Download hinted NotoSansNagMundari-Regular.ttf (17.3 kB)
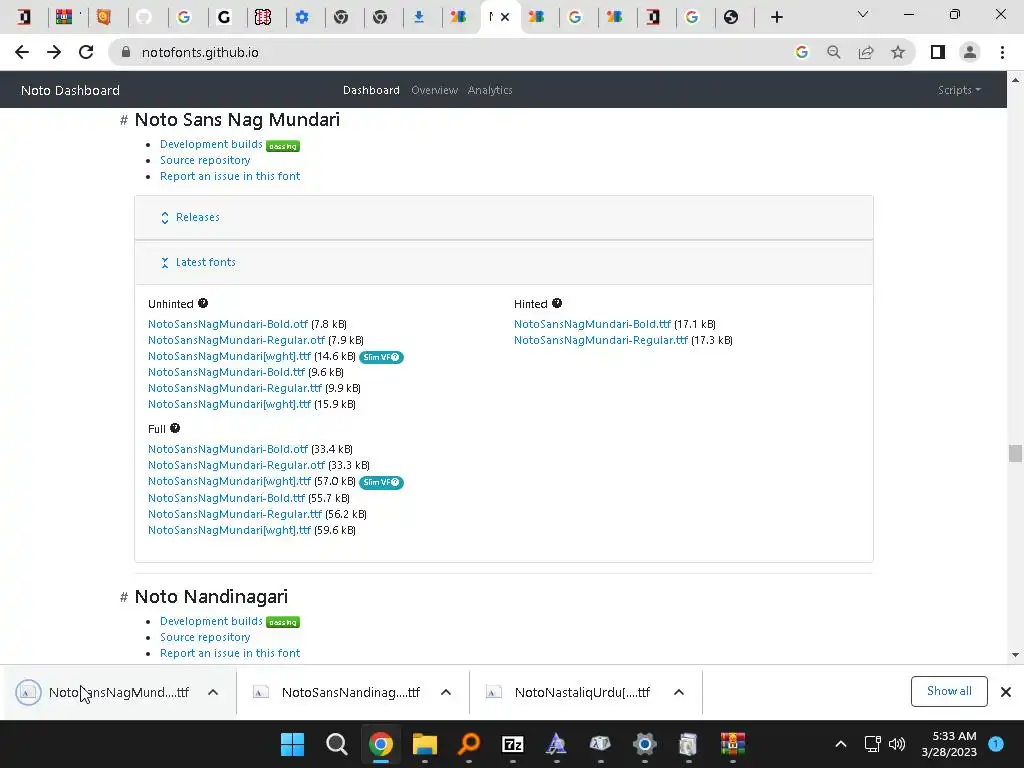Viewport: 1024px width, 768px height. pos(601,340)
